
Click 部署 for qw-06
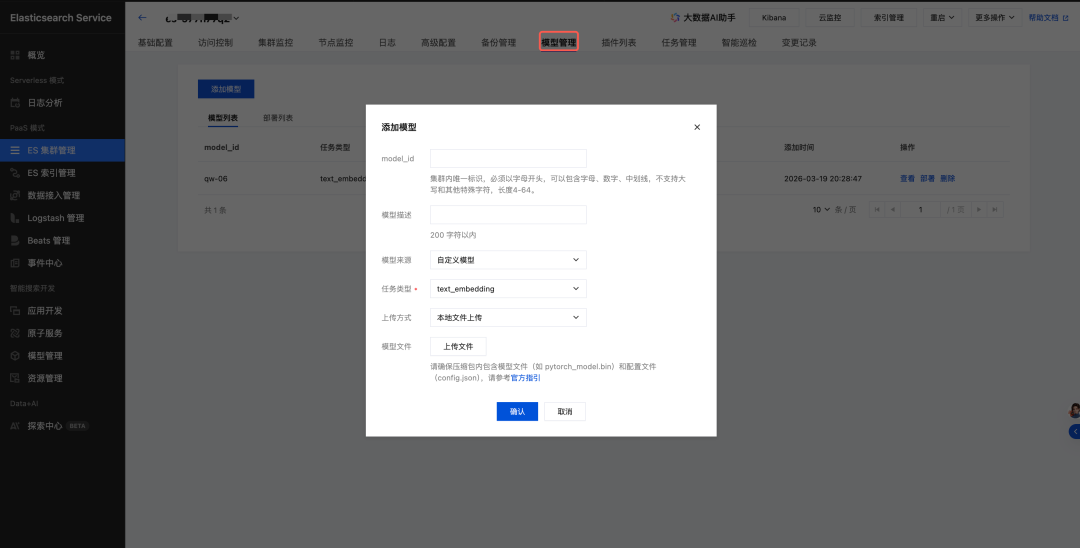tap(927, 178)
